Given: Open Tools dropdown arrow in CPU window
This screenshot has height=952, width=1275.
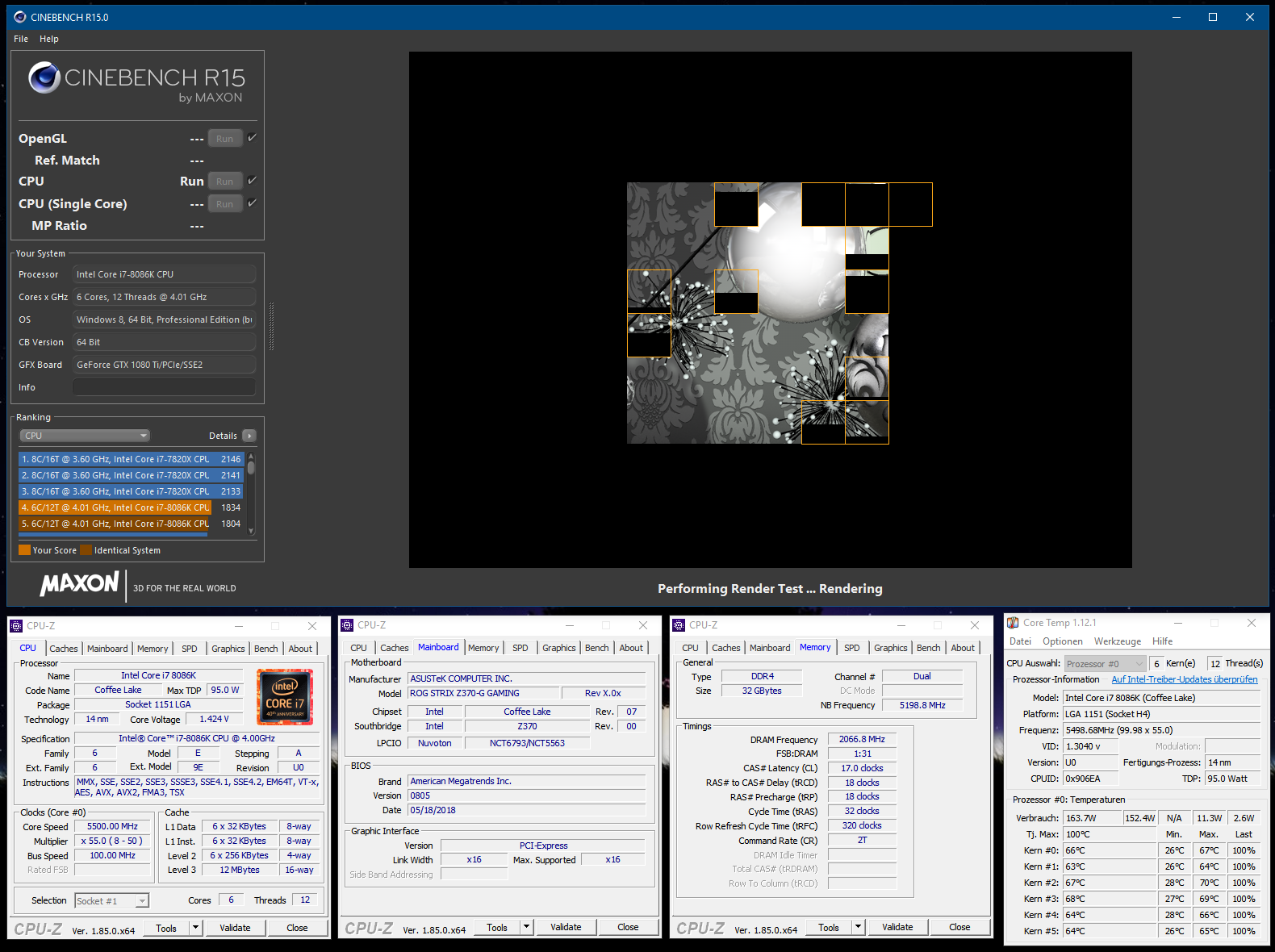Looking at the screenshot, I should [x=195, y=928].
